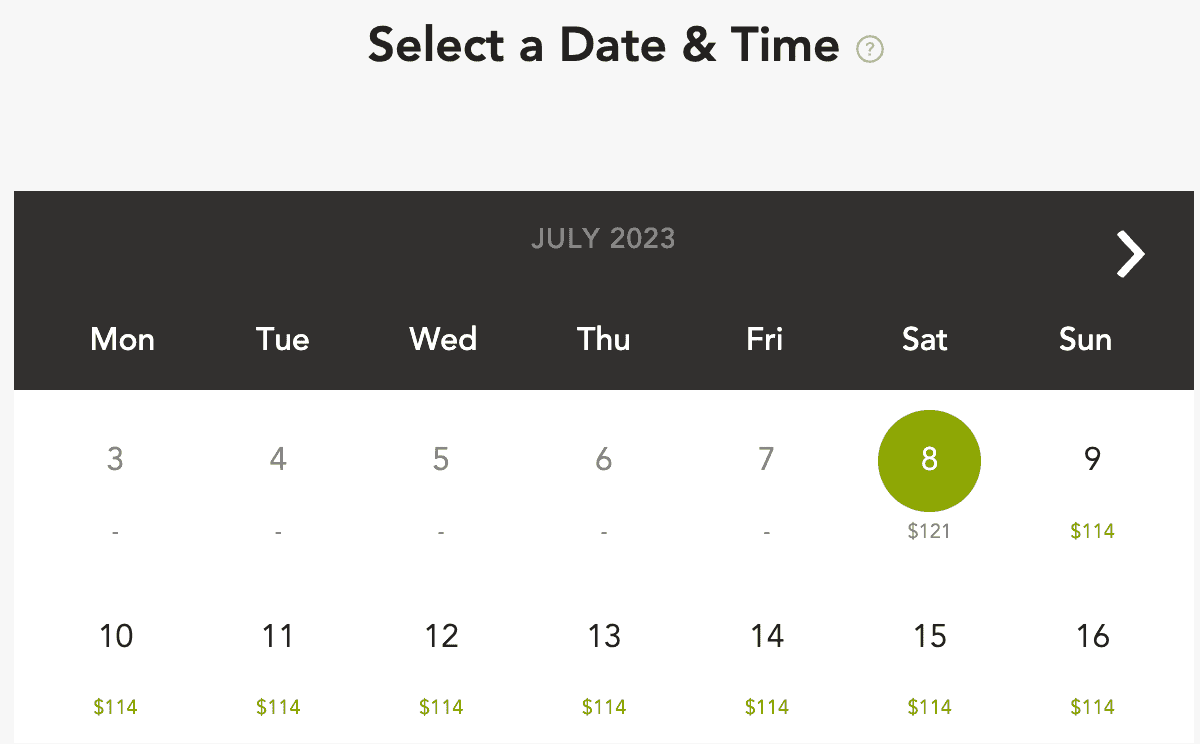
Task: Go to next month with arrow
Action: point(1130,254)
